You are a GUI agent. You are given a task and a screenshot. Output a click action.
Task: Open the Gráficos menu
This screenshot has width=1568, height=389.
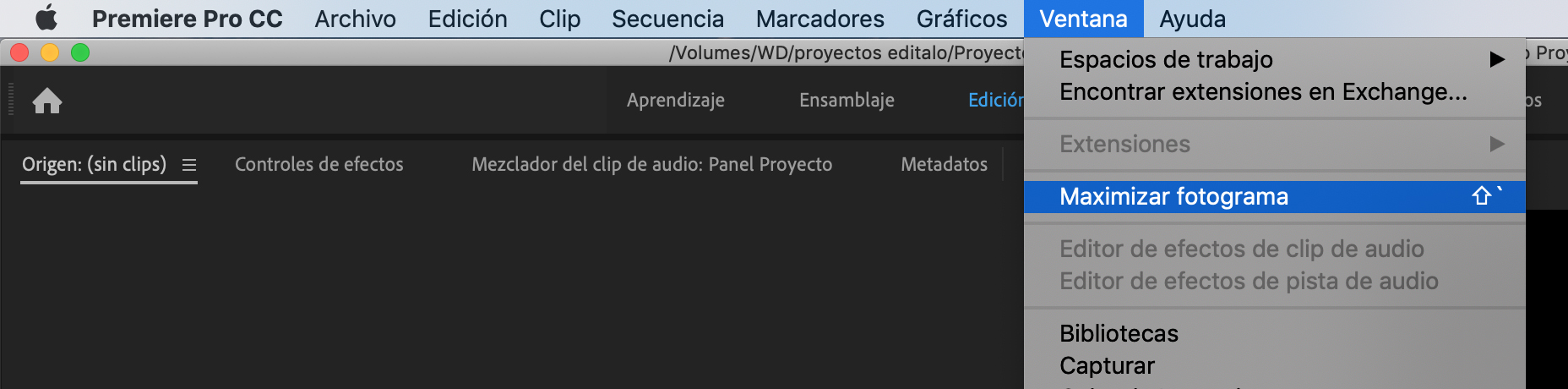pos(961,19)
